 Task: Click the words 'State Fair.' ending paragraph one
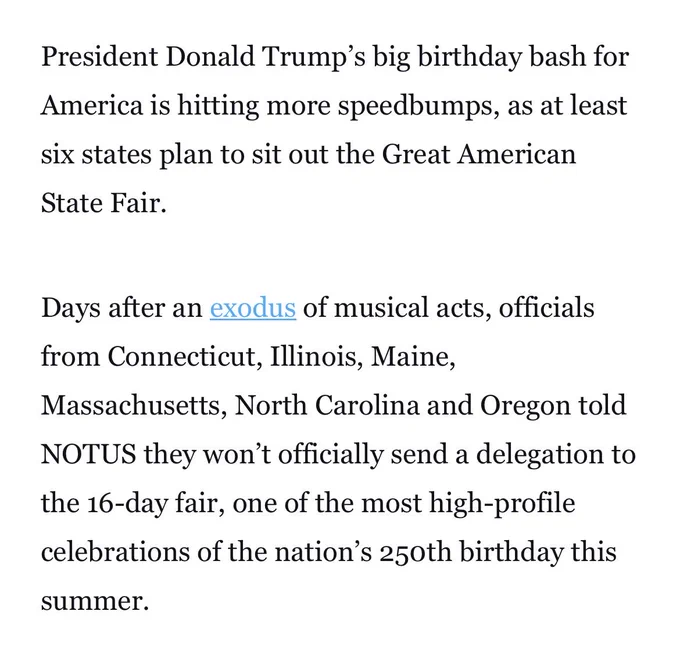tap(104, 203)
